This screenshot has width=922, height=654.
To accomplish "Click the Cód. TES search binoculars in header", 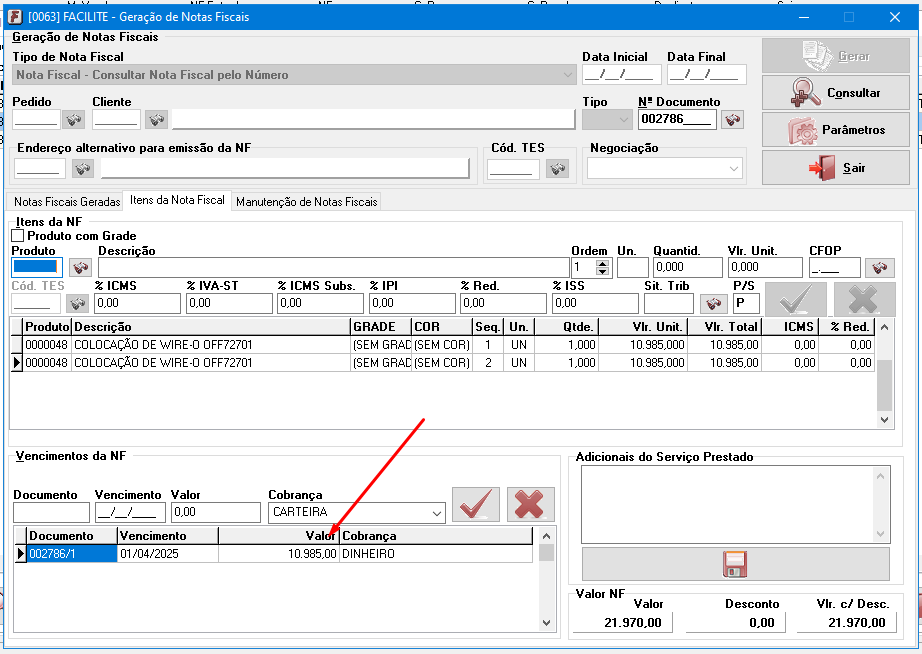I will pos(557,169).
